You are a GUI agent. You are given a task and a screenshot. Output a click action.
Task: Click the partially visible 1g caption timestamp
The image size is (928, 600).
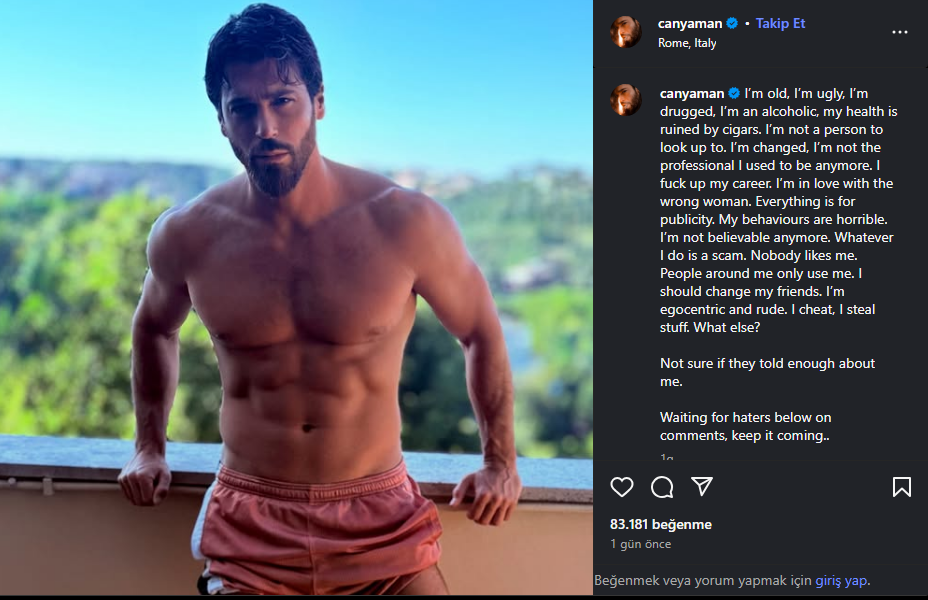coord(667,457)
